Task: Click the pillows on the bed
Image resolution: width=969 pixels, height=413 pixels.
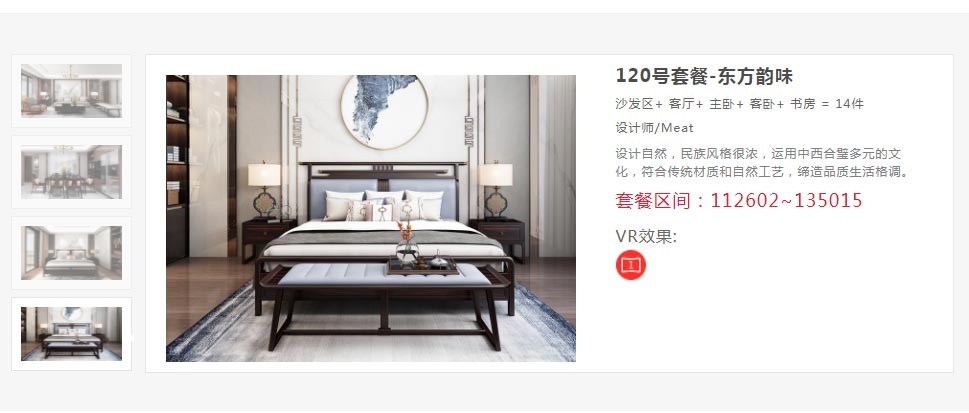Action: [384, 206]
